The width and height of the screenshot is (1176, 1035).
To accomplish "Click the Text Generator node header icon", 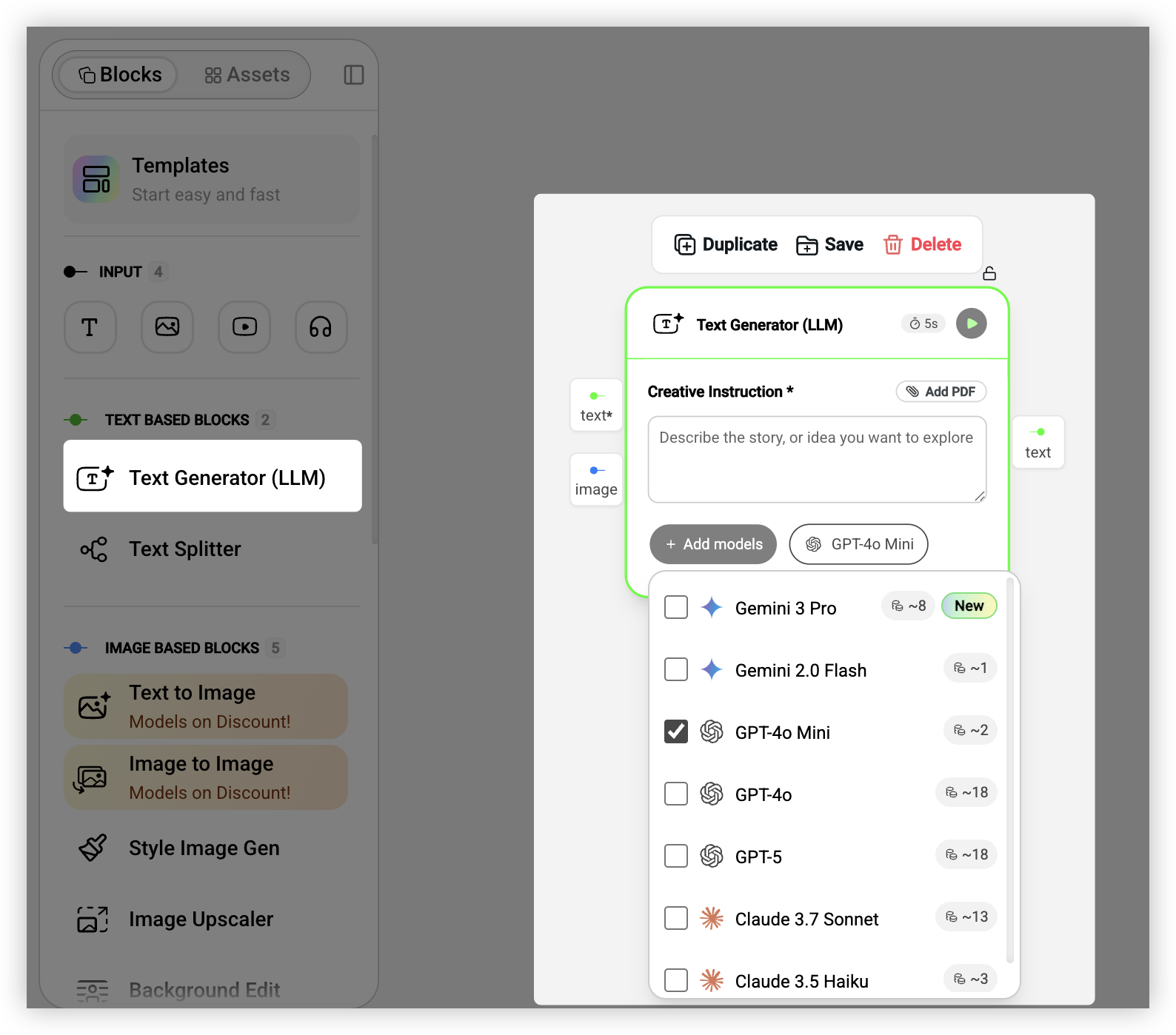I will [x=668, y=324].
